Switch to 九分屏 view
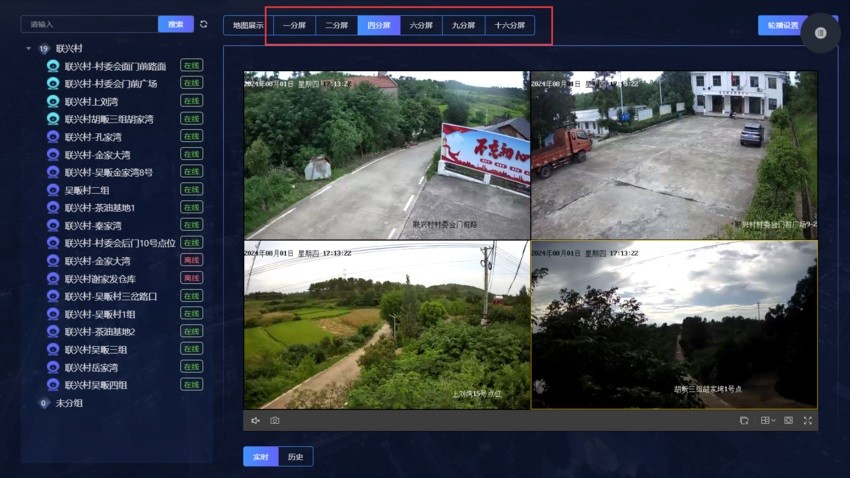 (463, 25)
